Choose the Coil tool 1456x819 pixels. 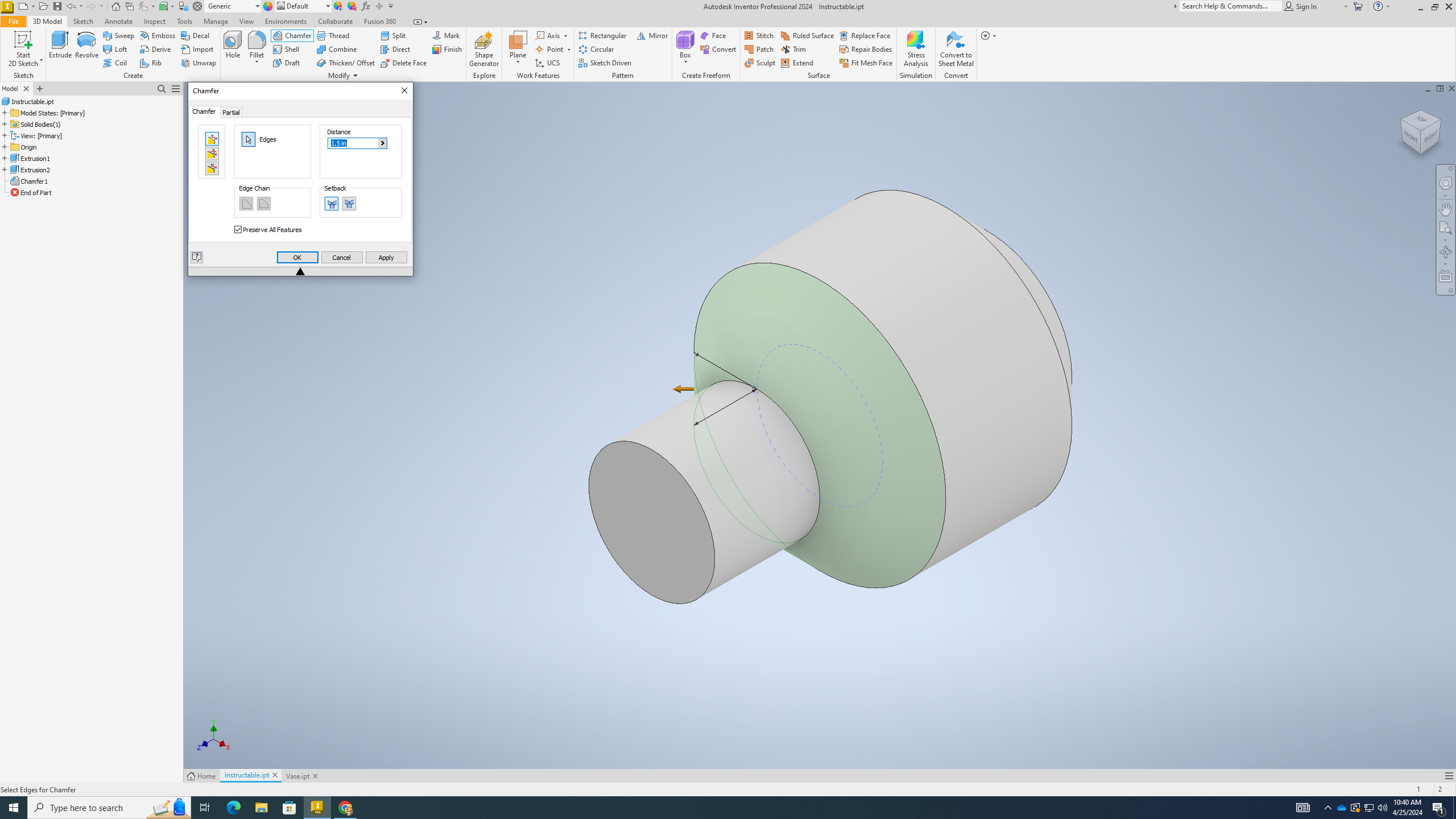pos(115,63)
